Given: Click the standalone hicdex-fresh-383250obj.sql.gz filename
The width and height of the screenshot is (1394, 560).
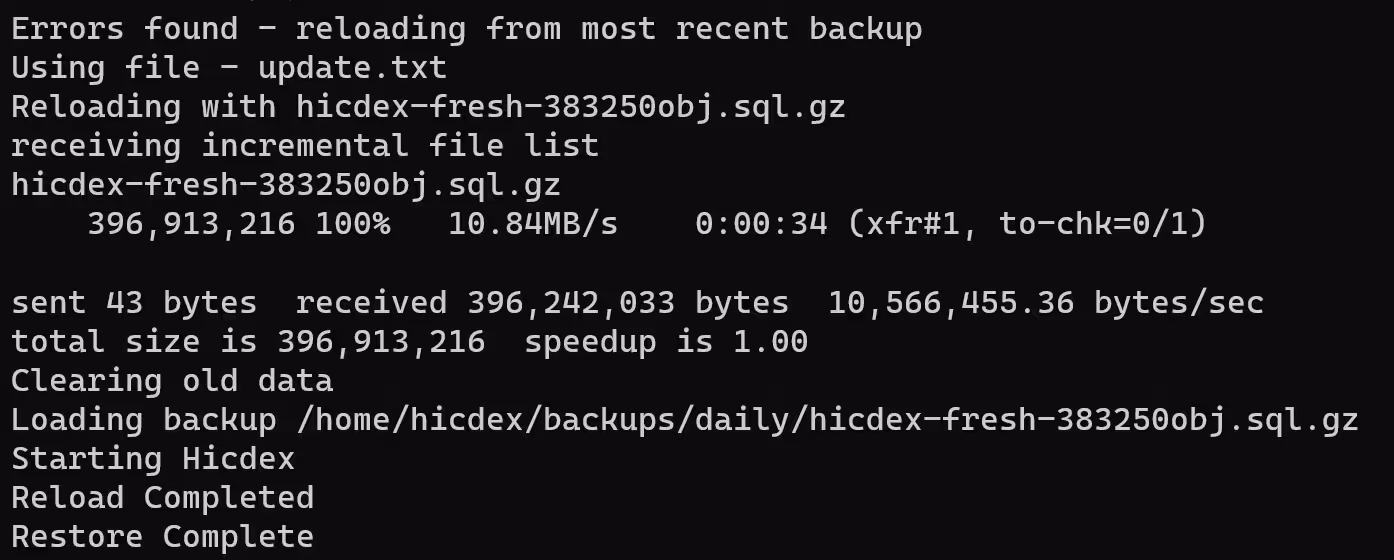Looking at the screenshot, I should (286, 185).
